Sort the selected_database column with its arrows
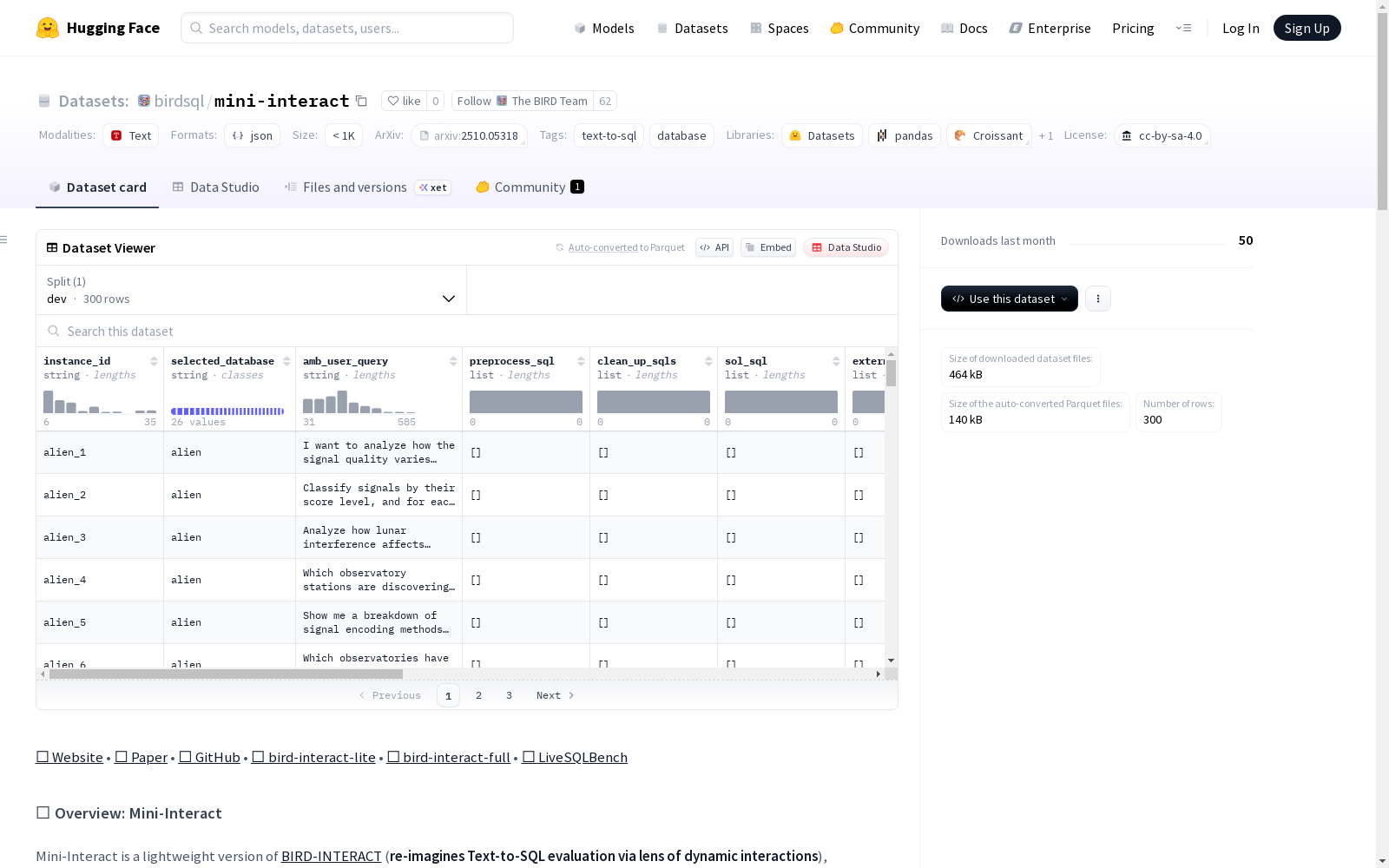This screenshot has width=1389, height=868. click(x=286, y=361)
